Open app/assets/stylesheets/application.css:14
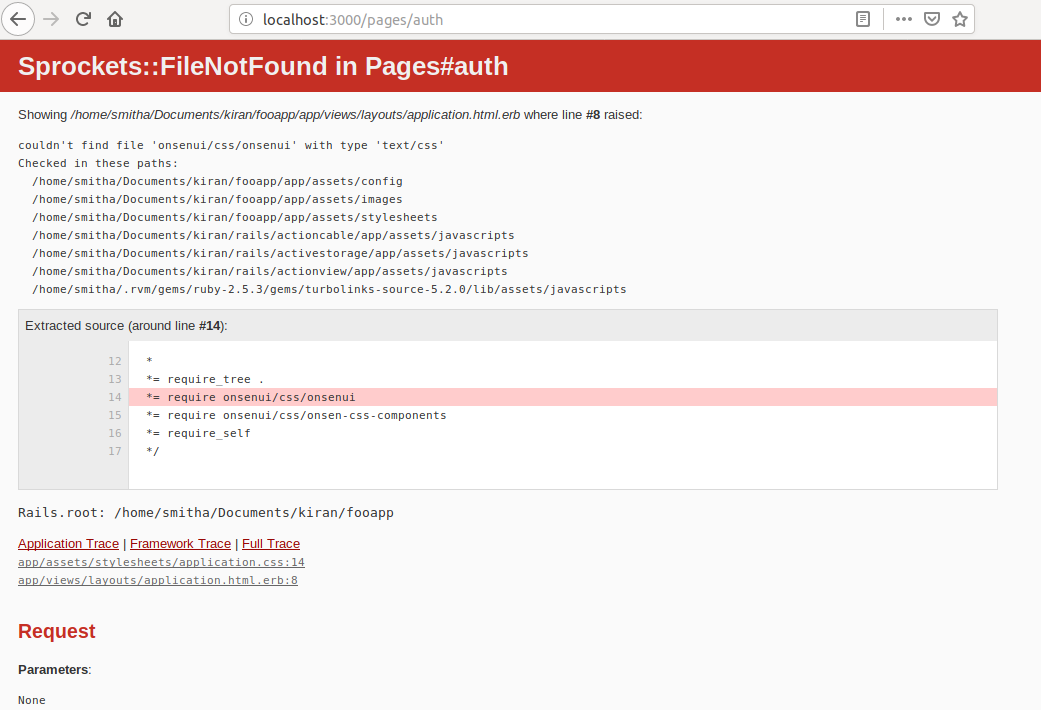The height and width of the screenshot is (710, 1041). click(x=160, y=562)
